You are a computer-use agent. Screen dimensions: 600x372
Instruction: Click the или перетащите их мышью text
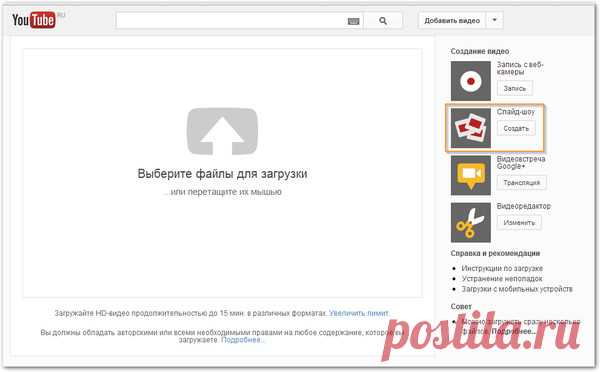(223, 192)
